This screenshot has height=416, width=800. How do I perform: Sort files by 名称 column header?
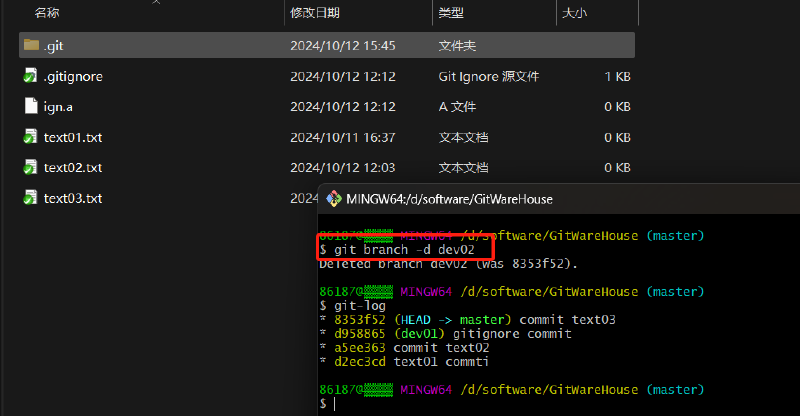[47, 12]
